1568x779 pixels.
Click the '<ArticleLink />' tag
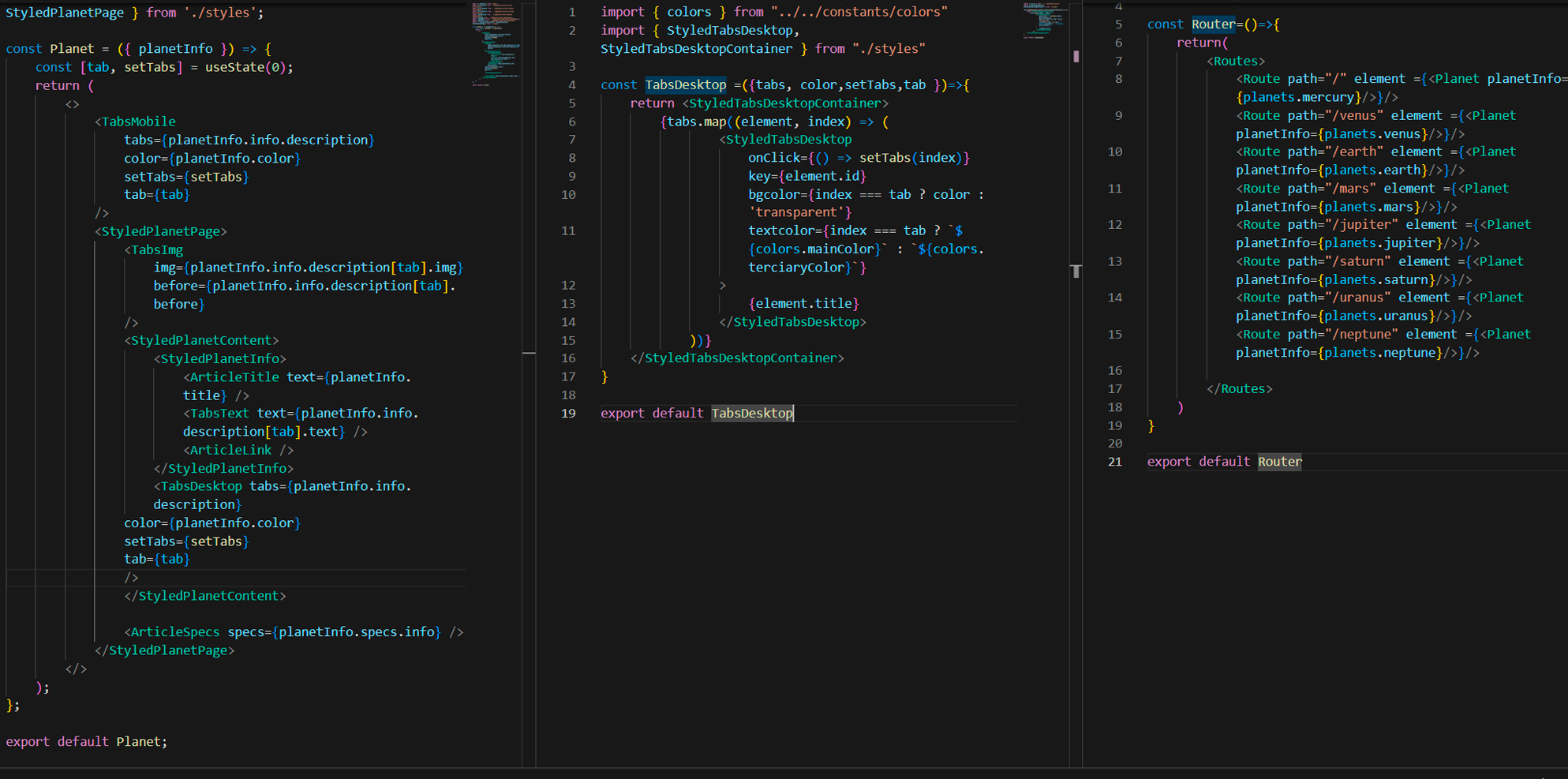[x=238, y=450]
